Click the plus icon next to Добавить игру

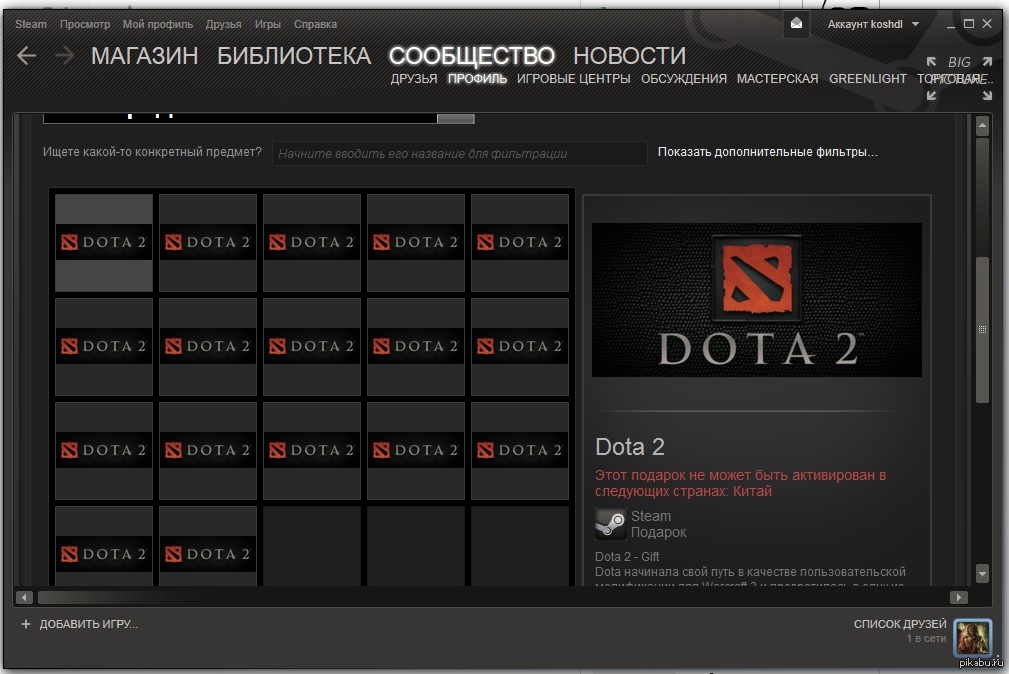coord(26,624)
